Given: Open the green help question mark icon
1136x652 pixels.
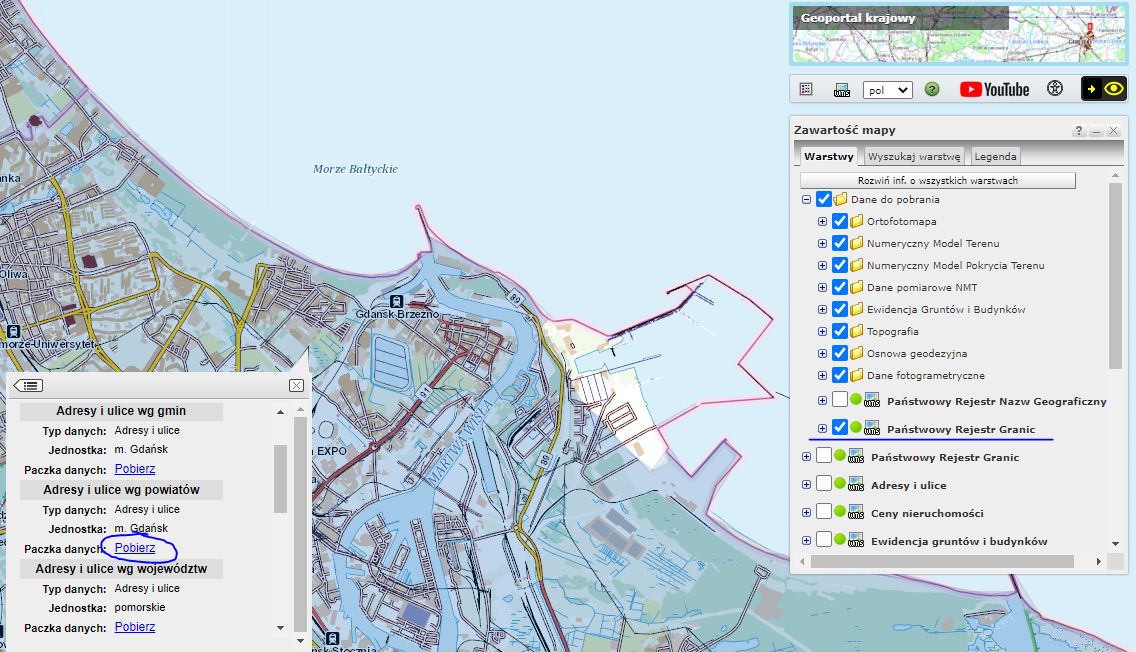Looking at the screenshot, I should (x=932, y=89).
